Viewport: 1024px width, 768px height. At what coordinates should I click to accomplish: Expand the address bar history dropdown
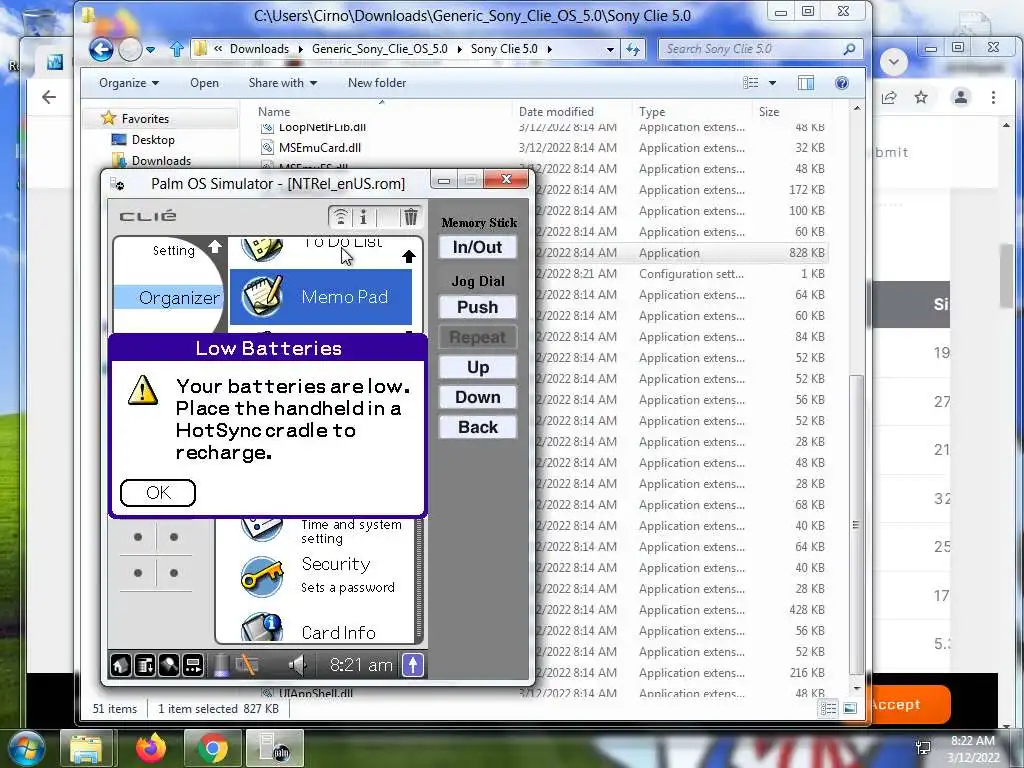pyautogui.click(x=610, y=49)
